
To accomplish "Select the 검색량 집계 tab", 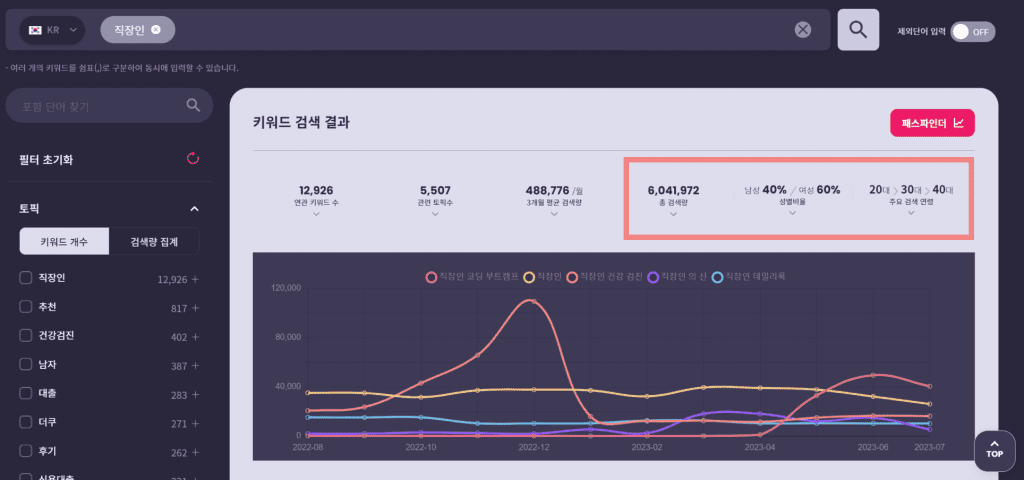I will (154, 242).
